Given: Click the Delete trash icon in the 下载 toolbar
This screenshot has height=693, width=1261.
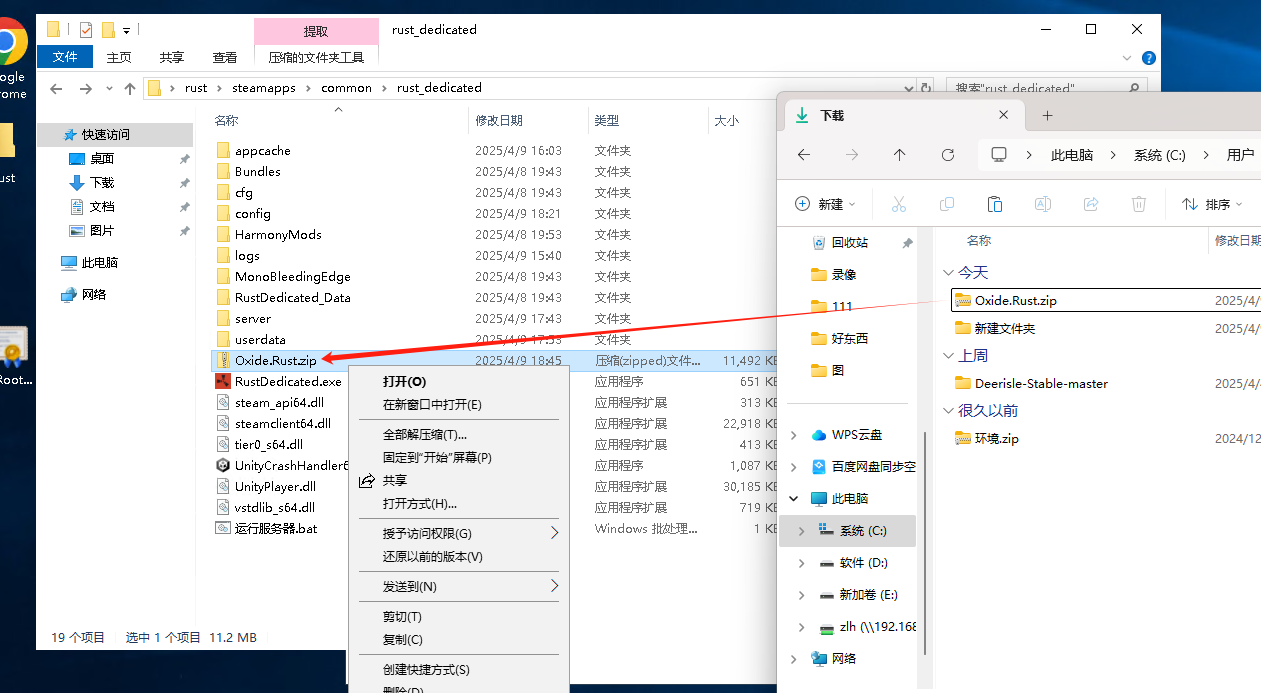Looking at the screenshot, I should tap(1138, 204).
